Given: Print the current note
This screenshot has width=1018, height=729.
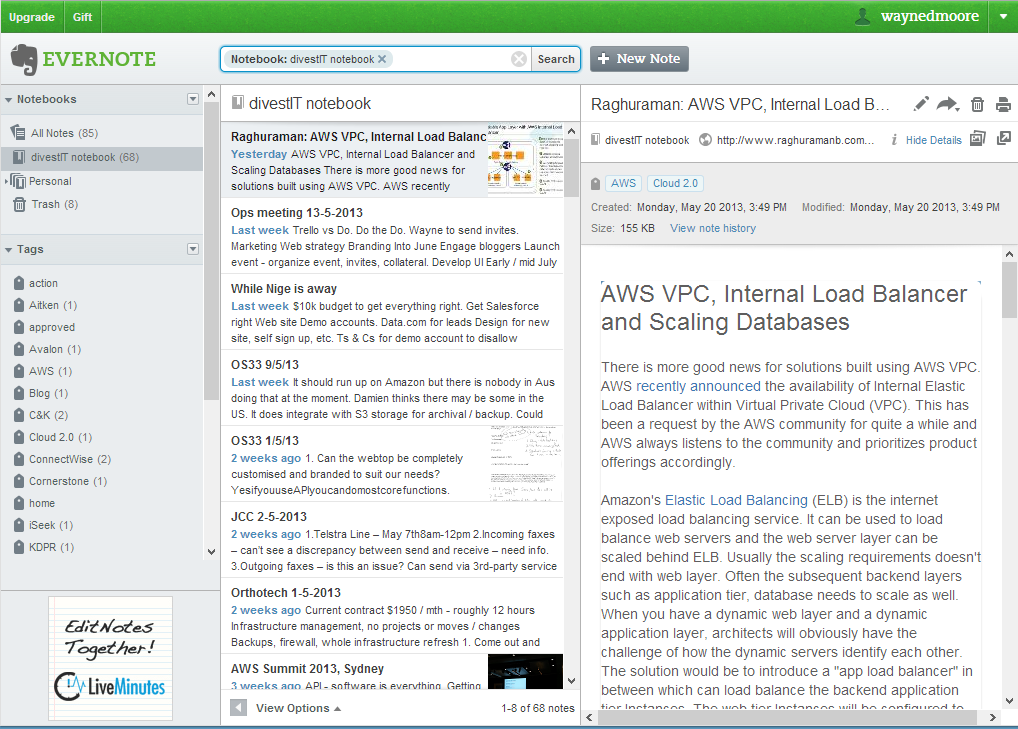Looking at the screenshot, I should coord(1003,104).
